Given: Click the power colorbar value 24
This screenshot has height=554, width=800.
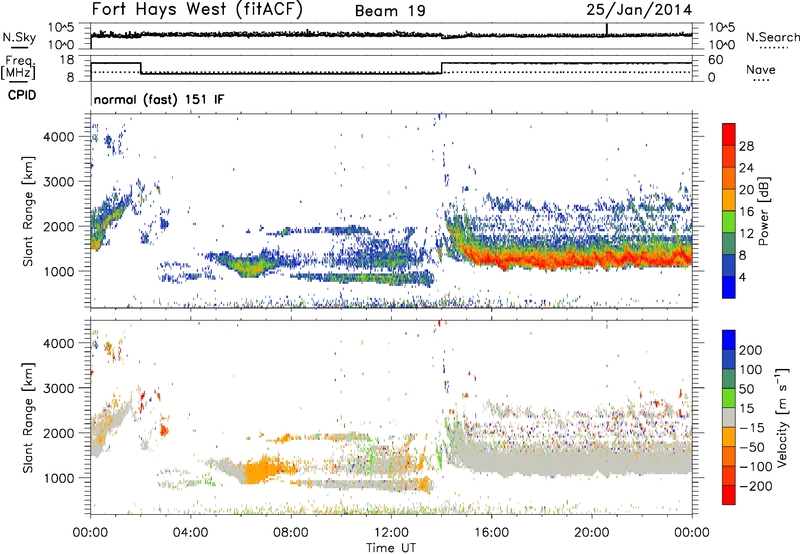Looking at the screenshot, I should (746, 168).
